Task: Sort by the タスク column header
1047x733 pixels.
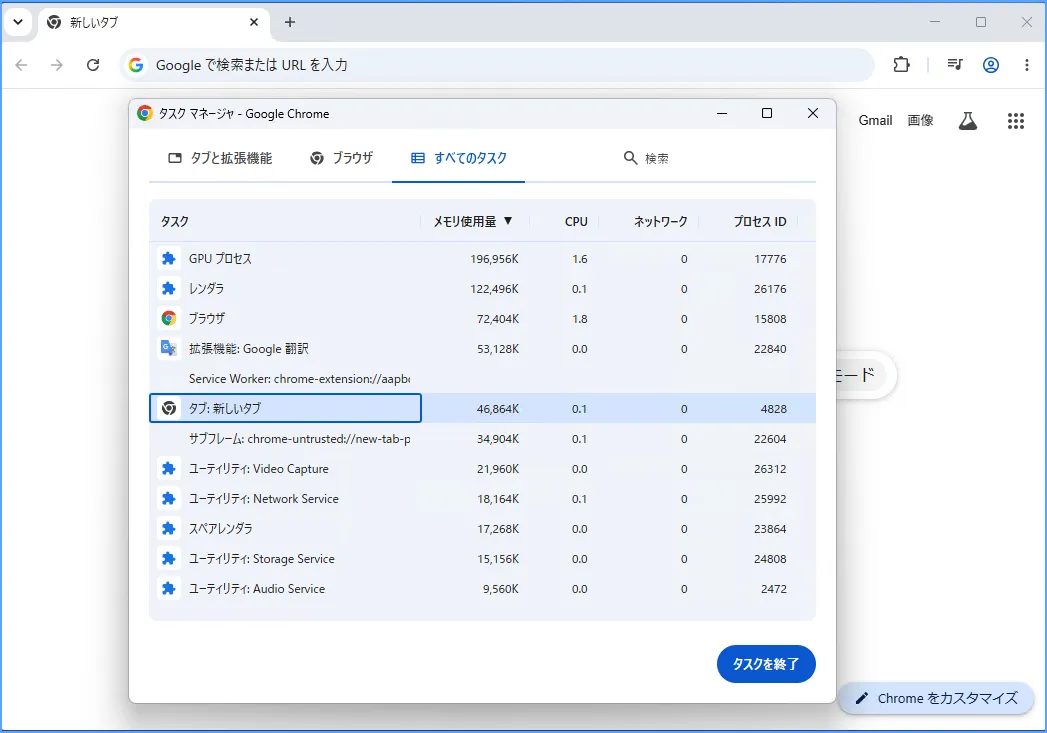Action: (174, 222)
